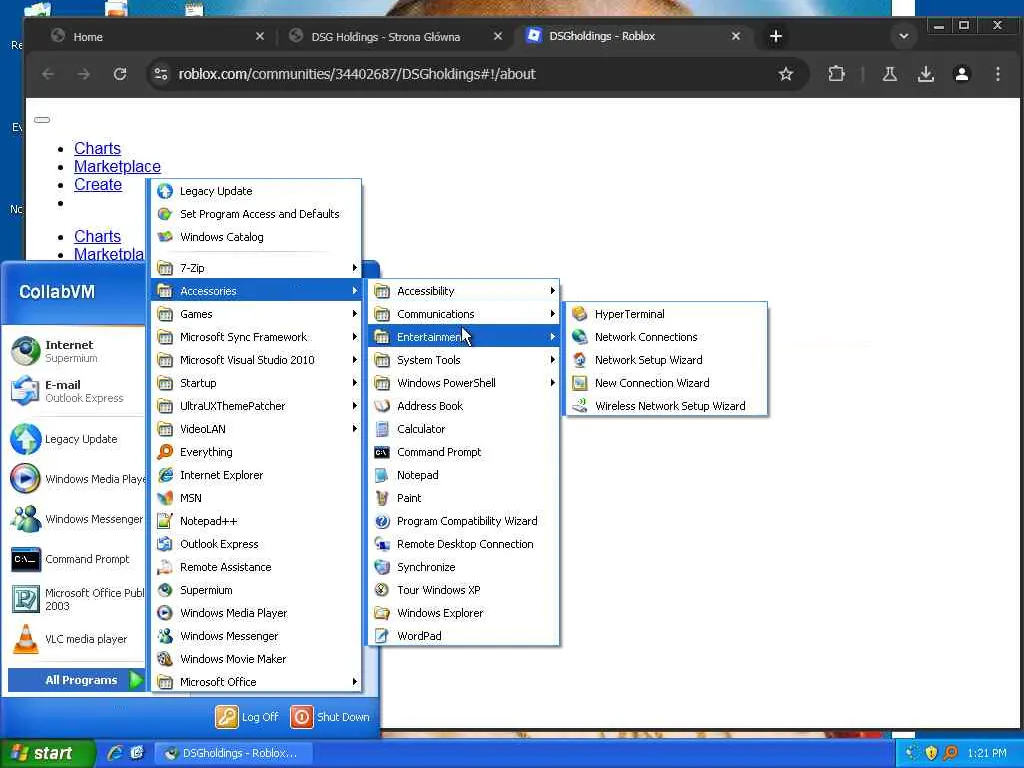The height and width of the screenshot is (768, 1024).
Task: Open Windows Explorer
Action: click(x=464, y=613)
